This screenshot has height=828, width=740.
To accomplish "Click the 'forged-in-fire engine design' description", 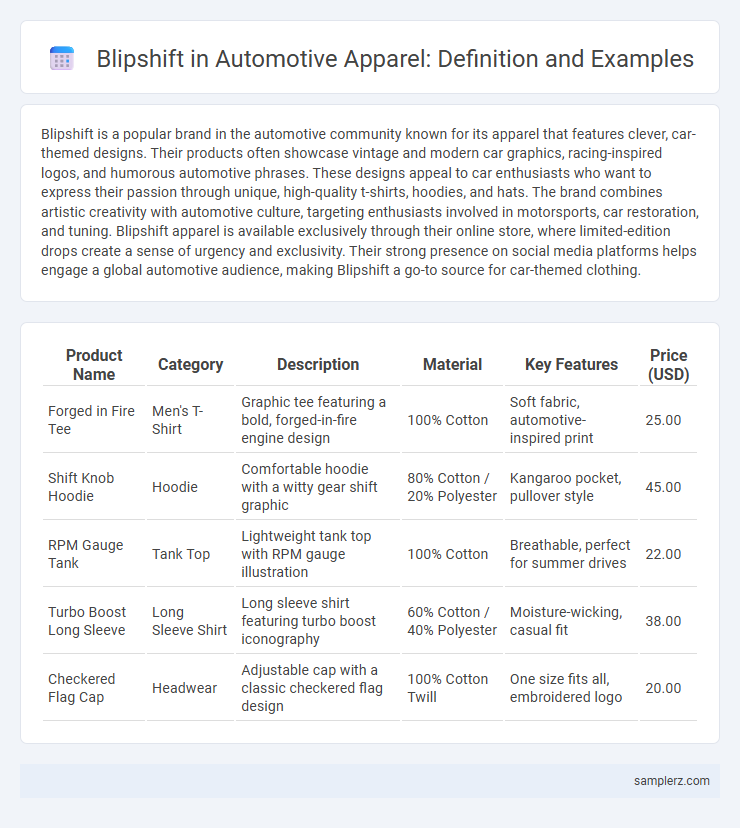I will 317,420.
